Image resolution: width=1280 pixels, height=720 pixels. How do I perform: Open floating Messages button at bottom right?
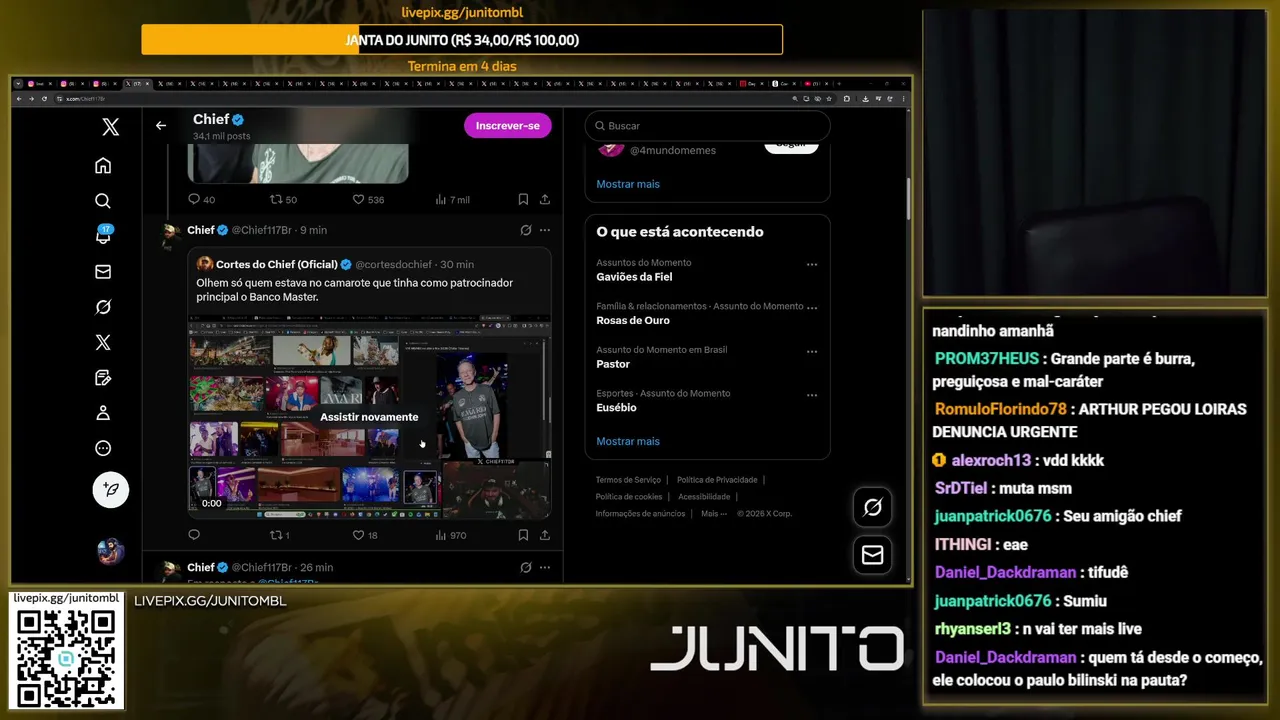(872, 554)
